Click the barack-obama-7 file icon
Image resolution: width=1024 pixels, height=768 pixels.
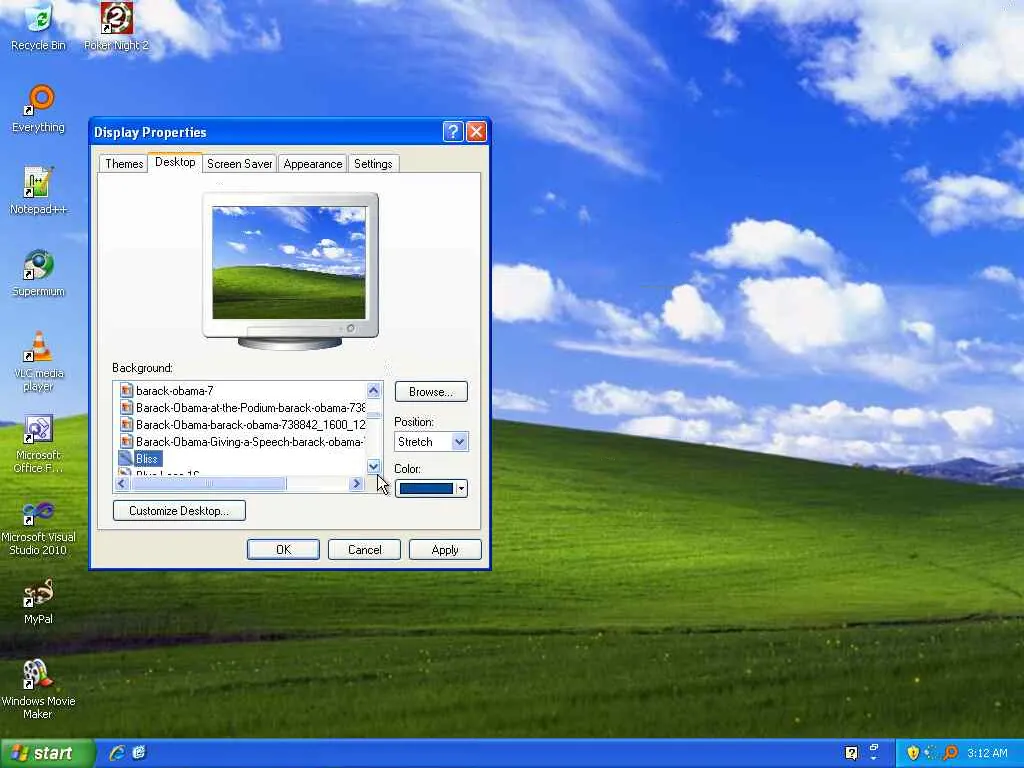(127, 391)
